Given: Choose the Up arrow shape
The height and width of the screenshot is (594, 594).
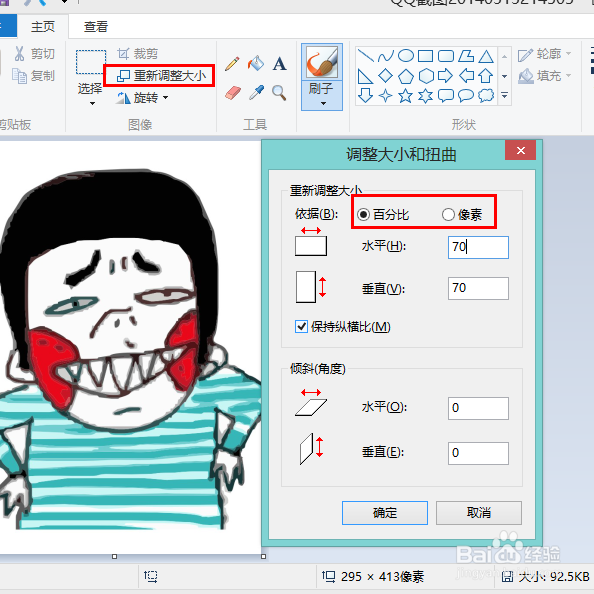Looking at the screenshot, I should [x=486, y=76].
